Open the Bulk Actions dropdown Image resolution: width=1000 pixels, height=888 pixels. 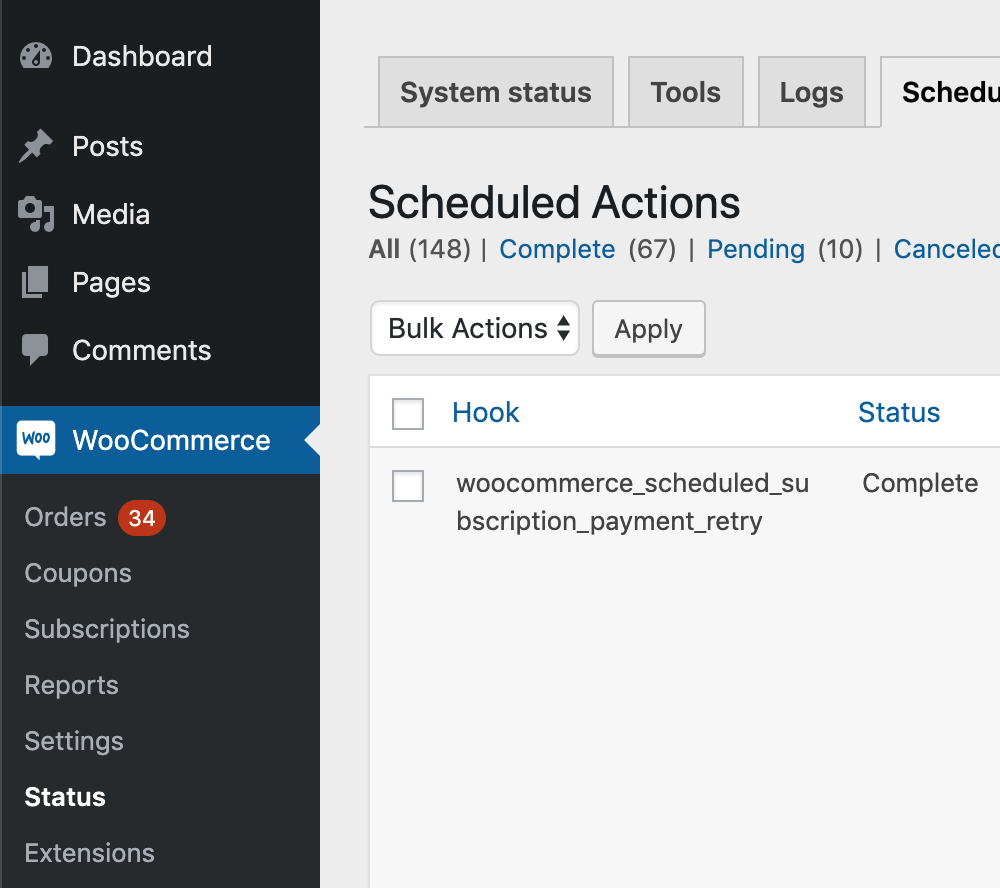[475, 329]
